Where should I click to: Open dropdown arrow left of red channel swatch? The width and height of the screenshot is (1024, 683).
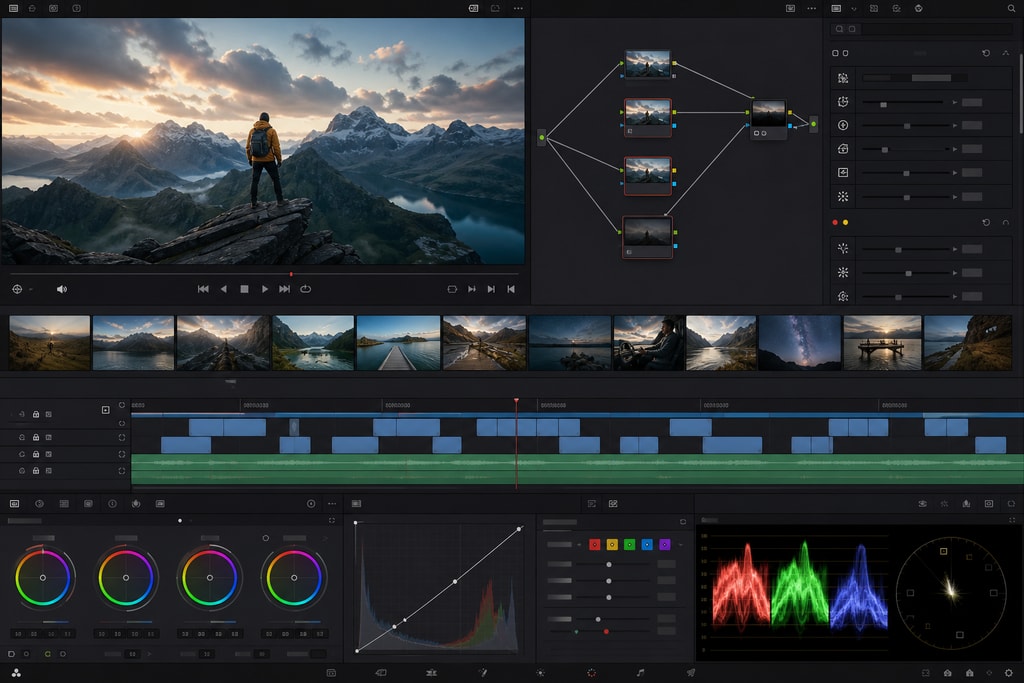pyautogui.click(x=579, y=545)
